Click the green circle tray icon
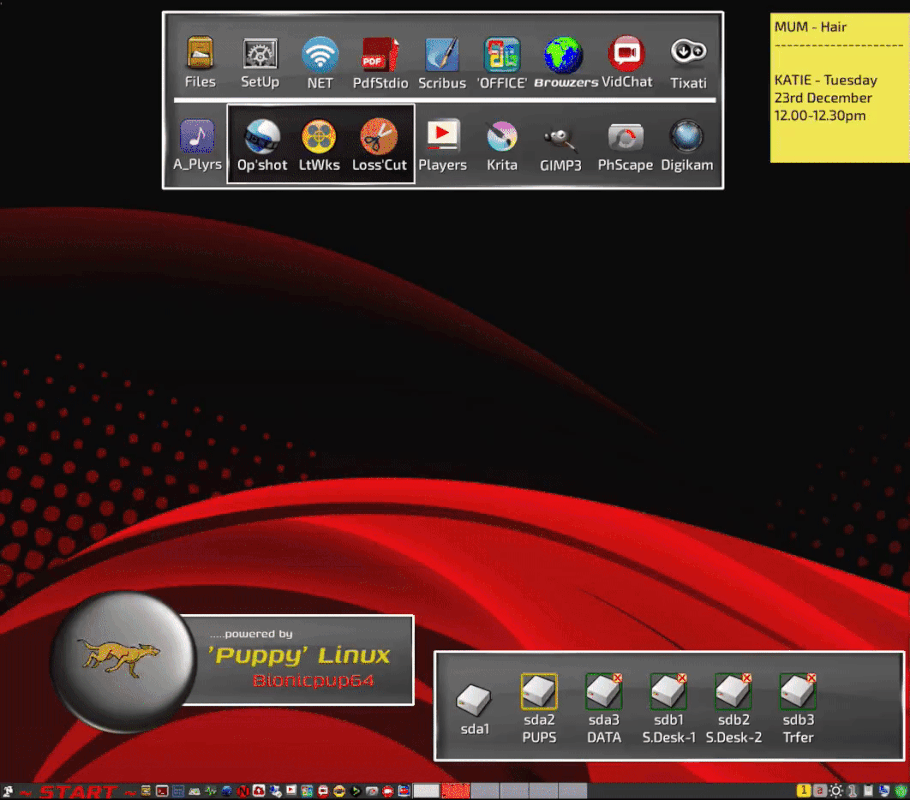This screenshot has width=910, height=800. click(901, 791)
